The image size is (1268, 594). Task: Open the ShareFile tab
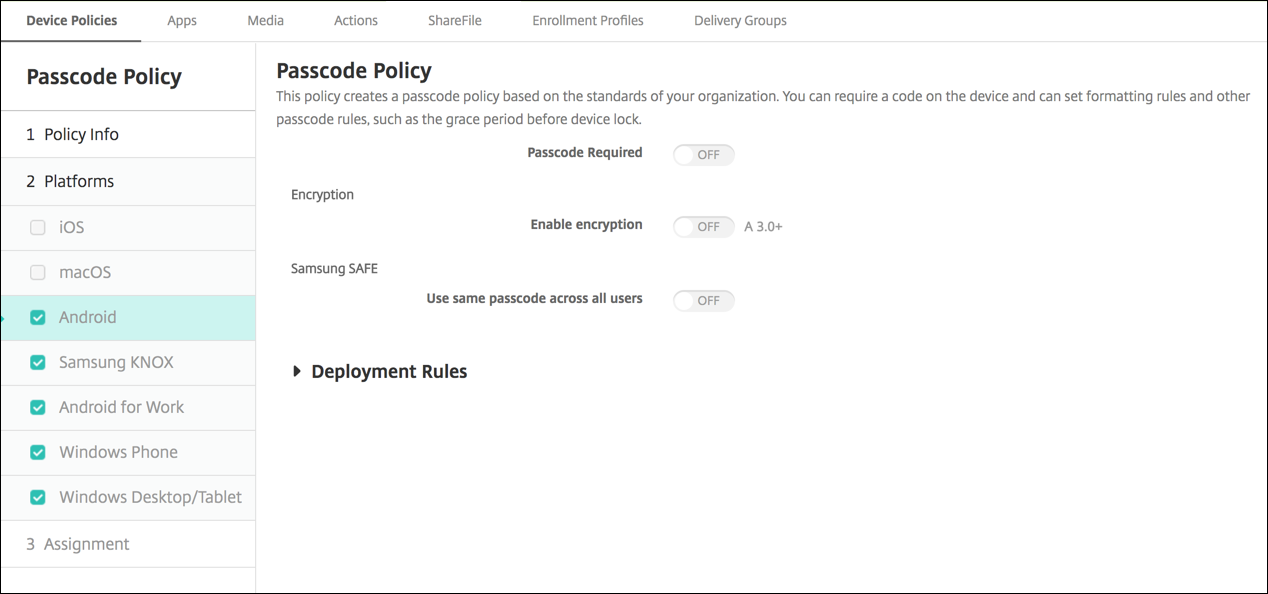[455, 21]
